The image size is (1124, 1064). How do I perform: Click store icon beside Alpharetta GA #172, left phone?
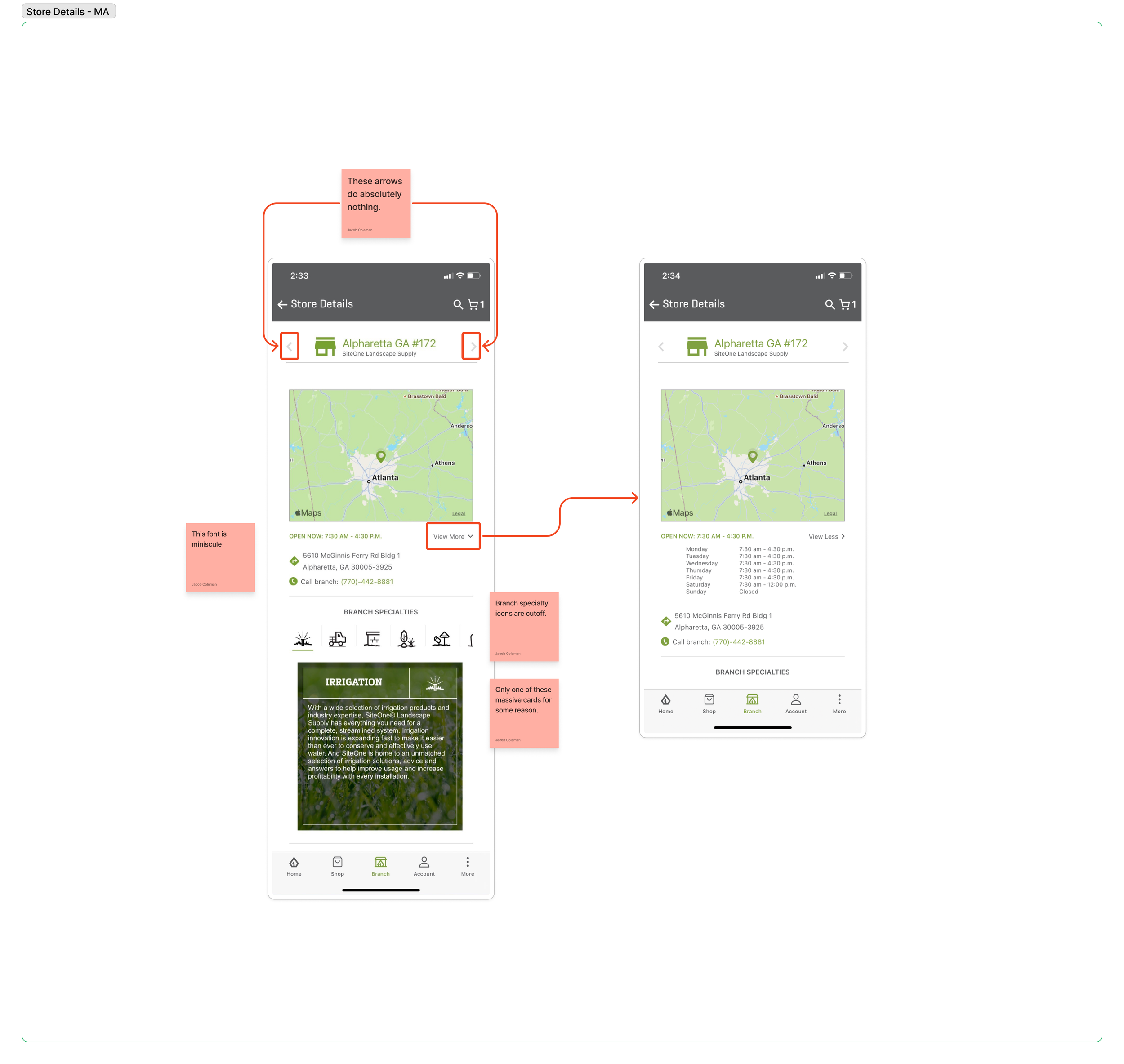point(325,347)
